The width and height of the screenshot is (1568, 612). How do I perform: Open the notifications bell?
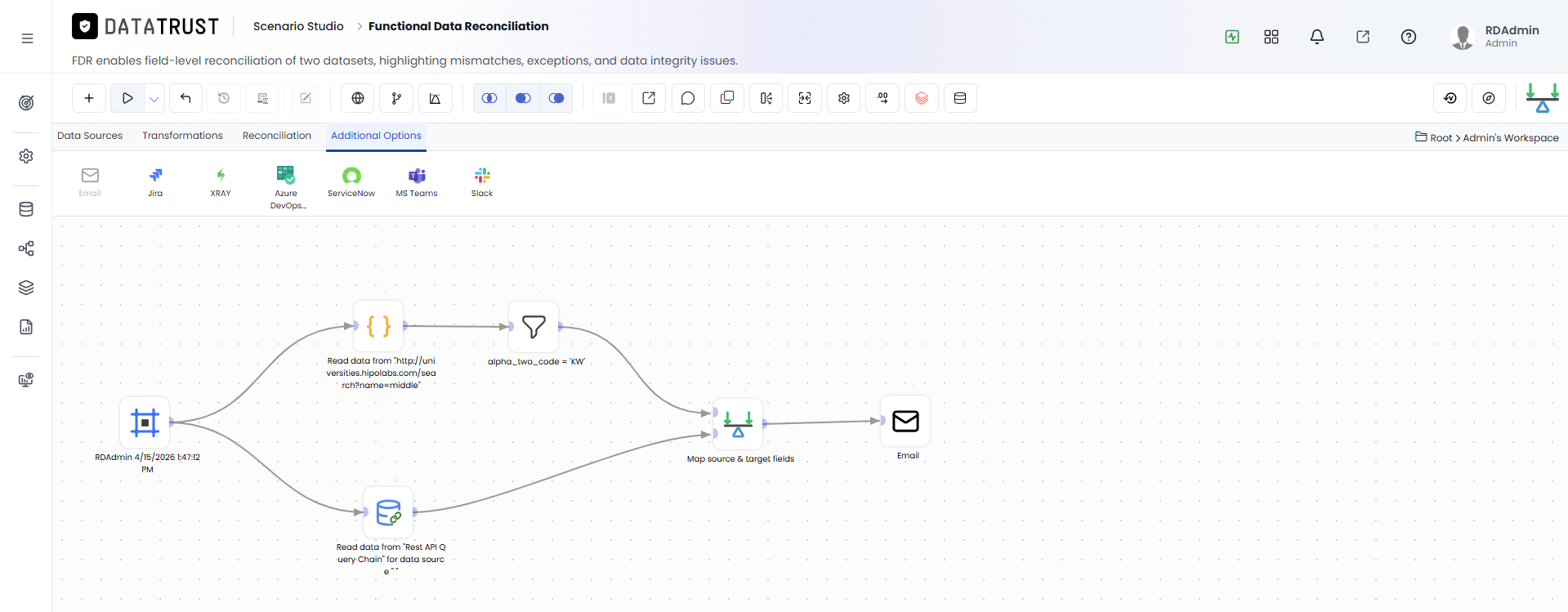click(x=1317, y=37)
